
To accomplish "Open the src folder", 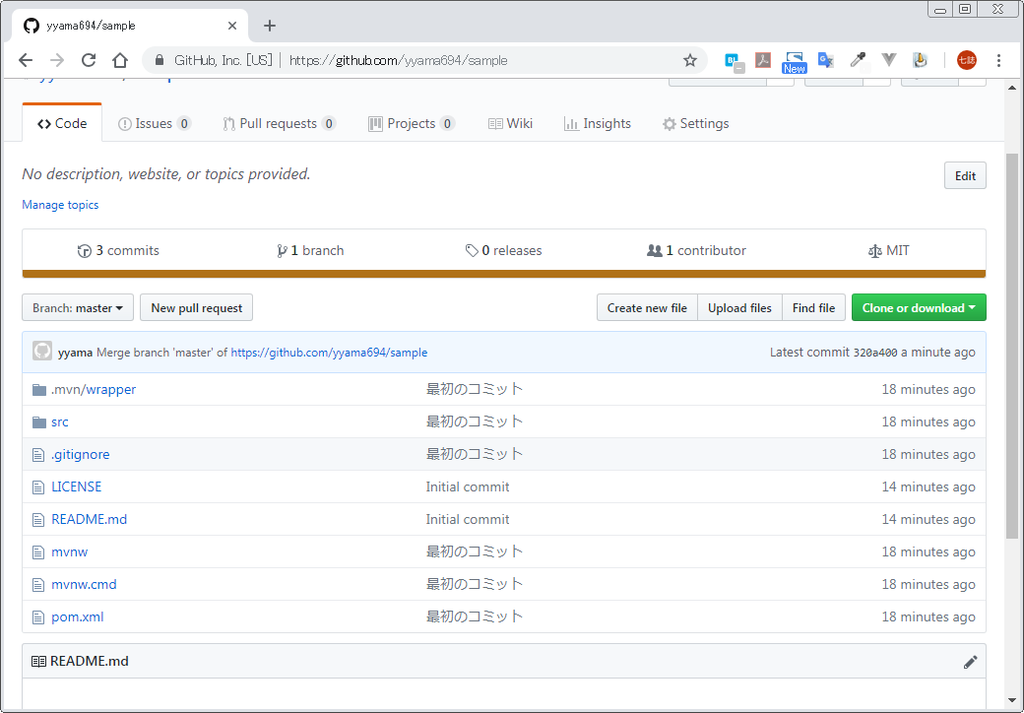I will [60, 422].
